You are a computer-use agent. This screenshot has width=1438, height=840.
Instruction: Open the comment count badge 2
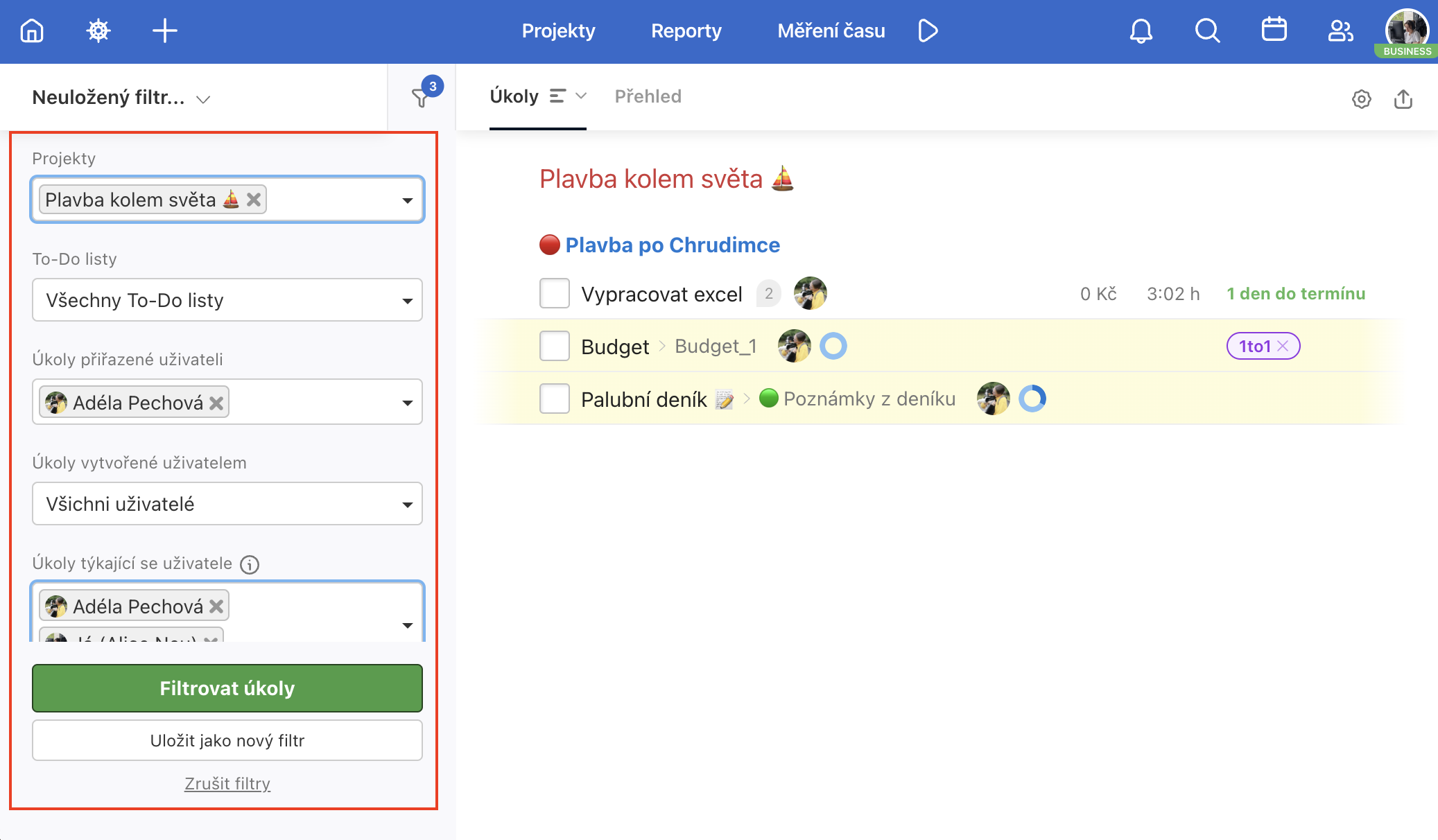point(769,294)
